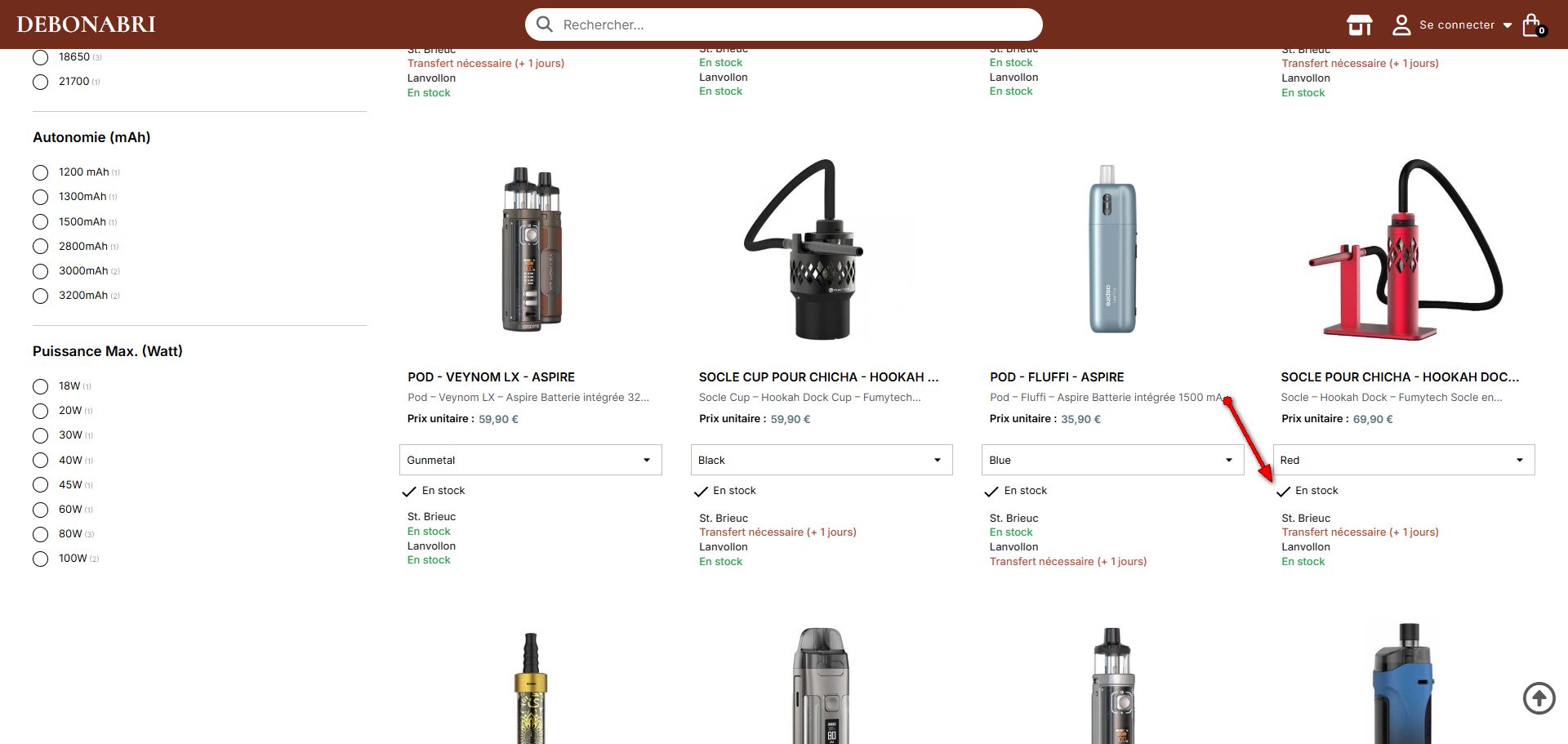Image resolution: width=1568 pixels, height=744 pixels.
Task: Click the search magnifier icon
Action: (545, 25)
